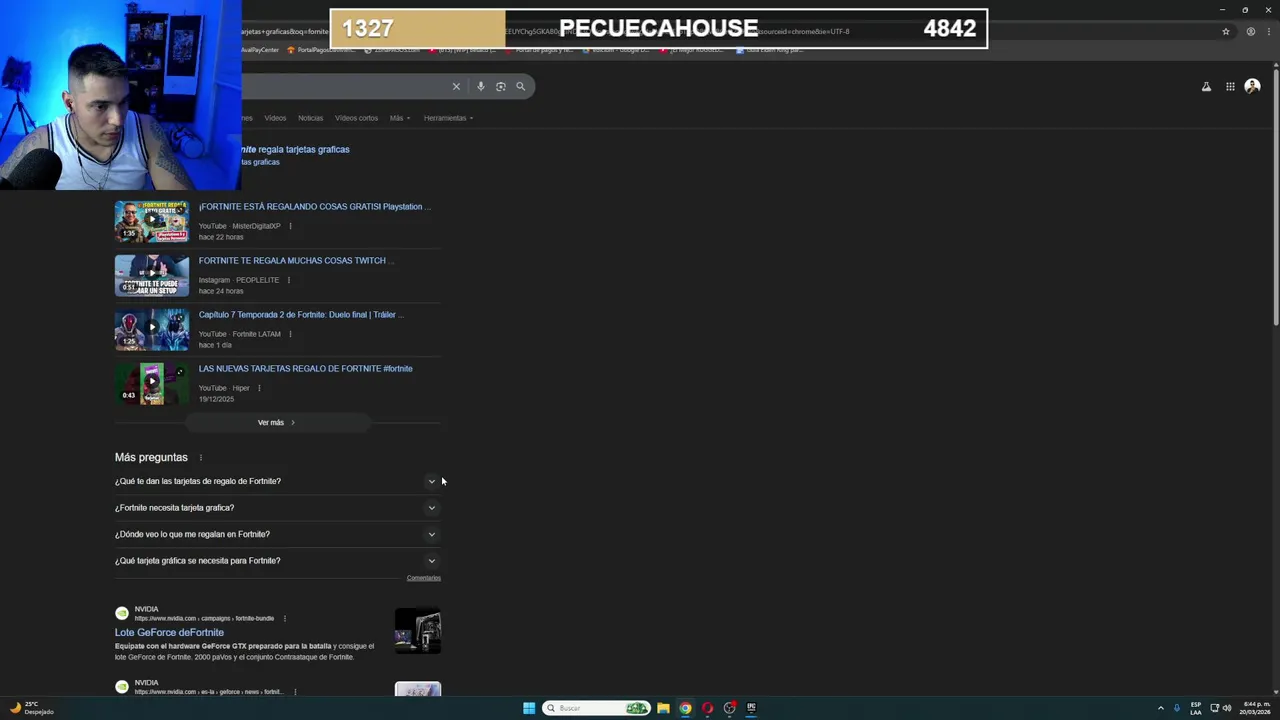Open ESP LAA language indicator
The image size is (1280, 720).
1196,708
